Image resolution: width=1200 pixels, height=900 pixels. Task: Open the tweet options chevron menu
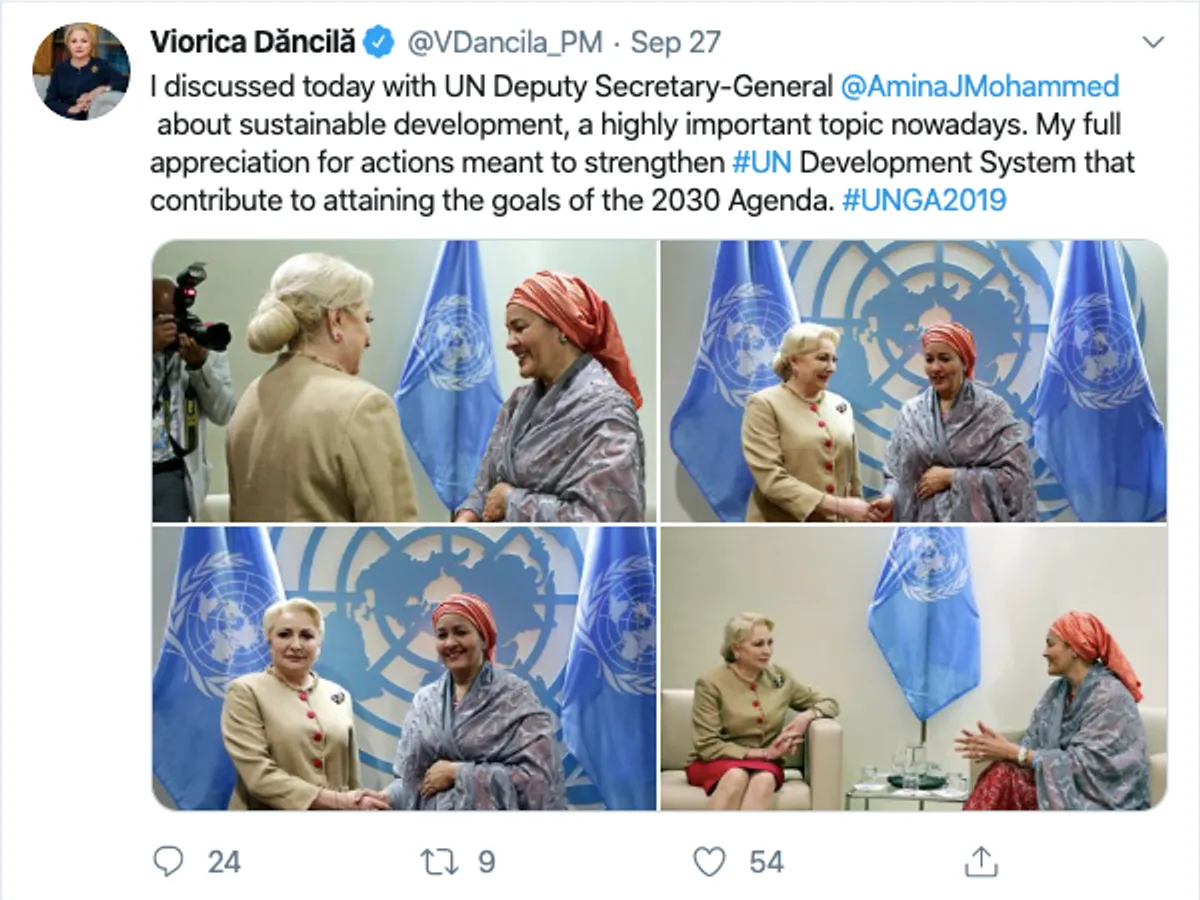[x=1153, y=42]
